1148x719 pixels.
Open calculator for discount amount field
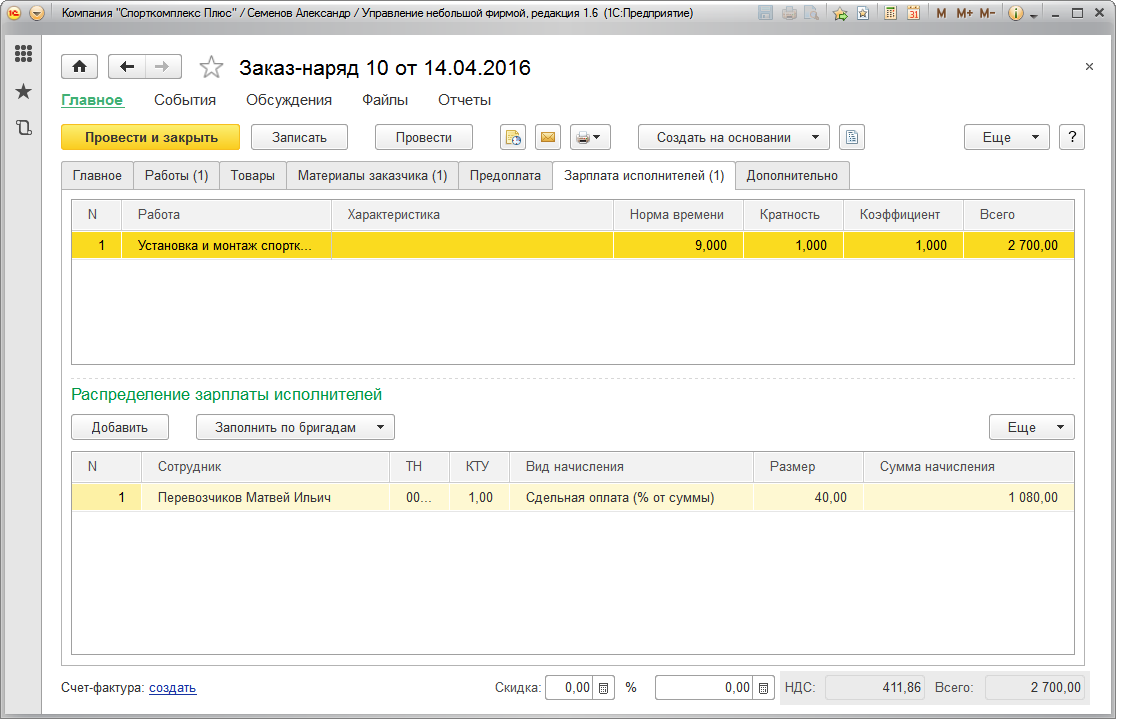coord(763,688)
